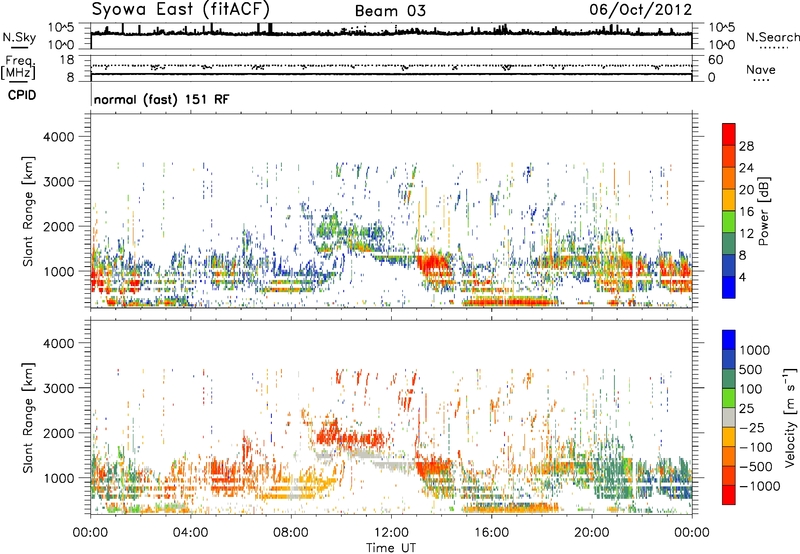Image resolution: width=800 pixels, height=554 pixels.
Task: Click the "12" power colorbar value
Action: [746, 234]
